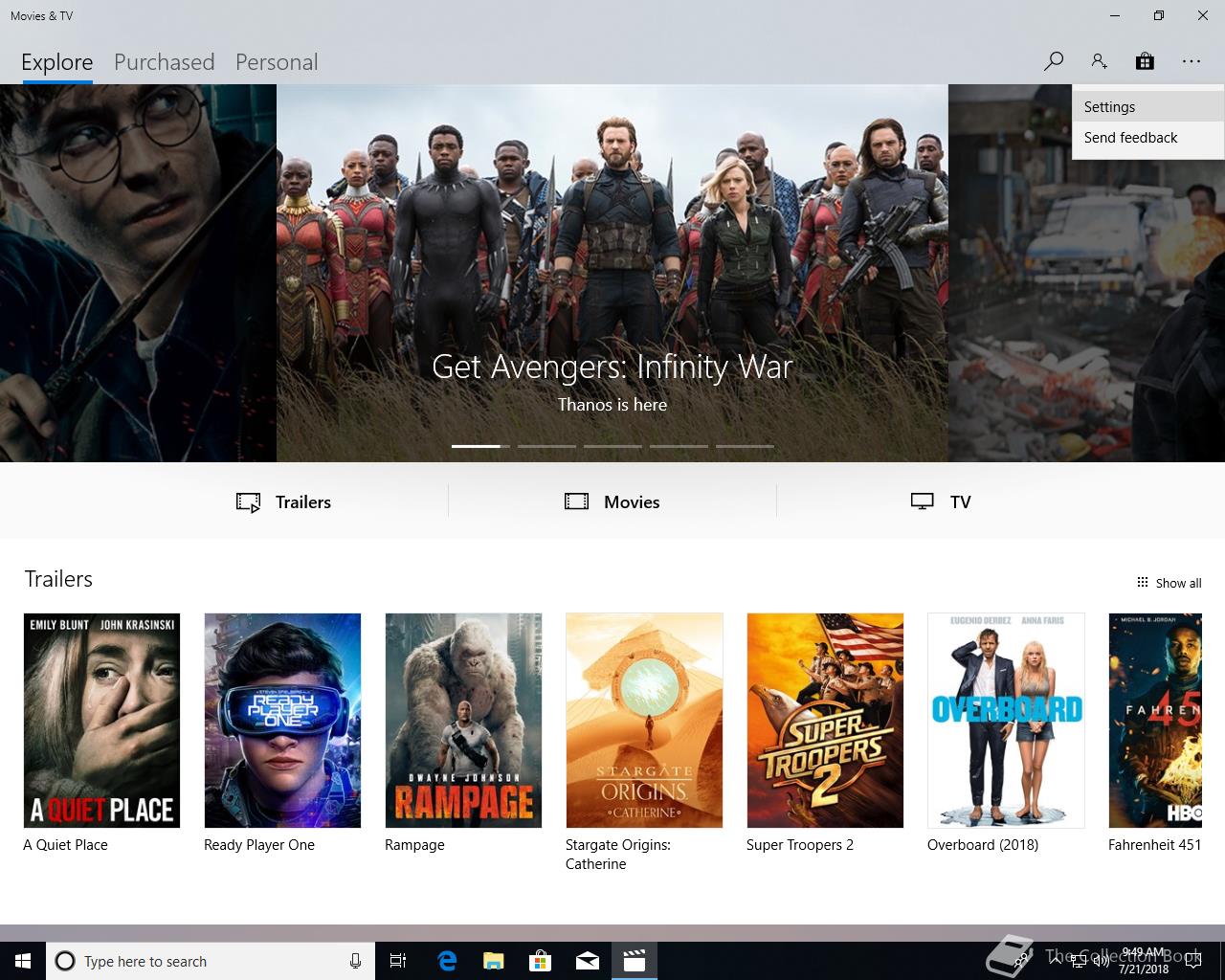Open the Windows Start menu
This screenshot has width=1225, height=980.
click(23, 961)
